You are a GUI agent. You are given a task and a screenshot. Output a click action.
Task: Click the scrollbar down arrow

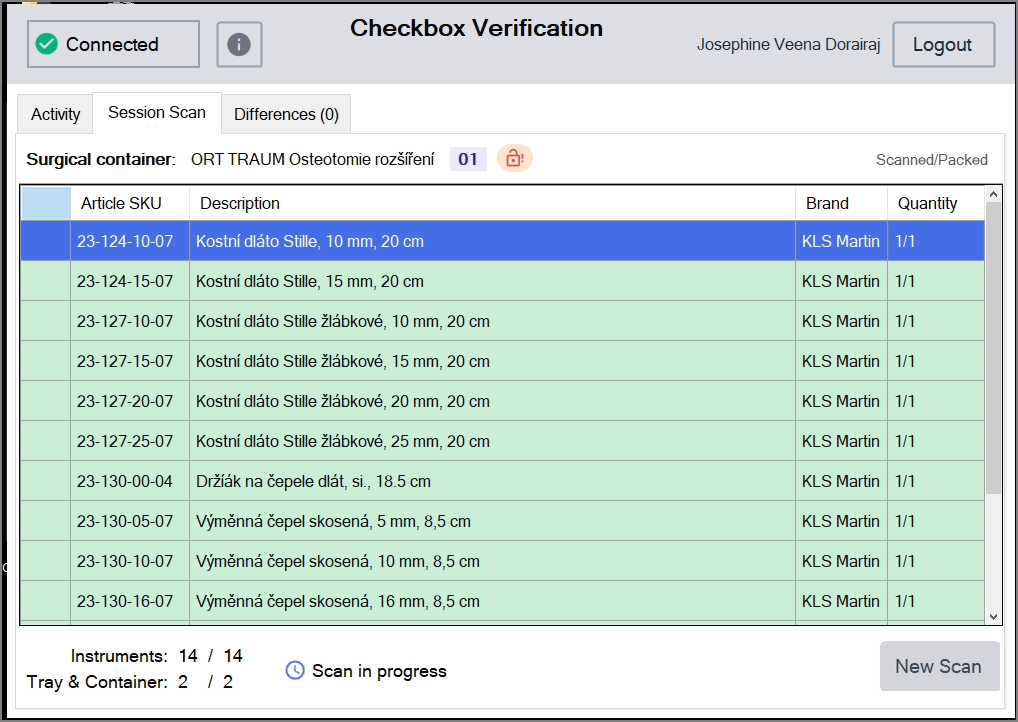993,617
